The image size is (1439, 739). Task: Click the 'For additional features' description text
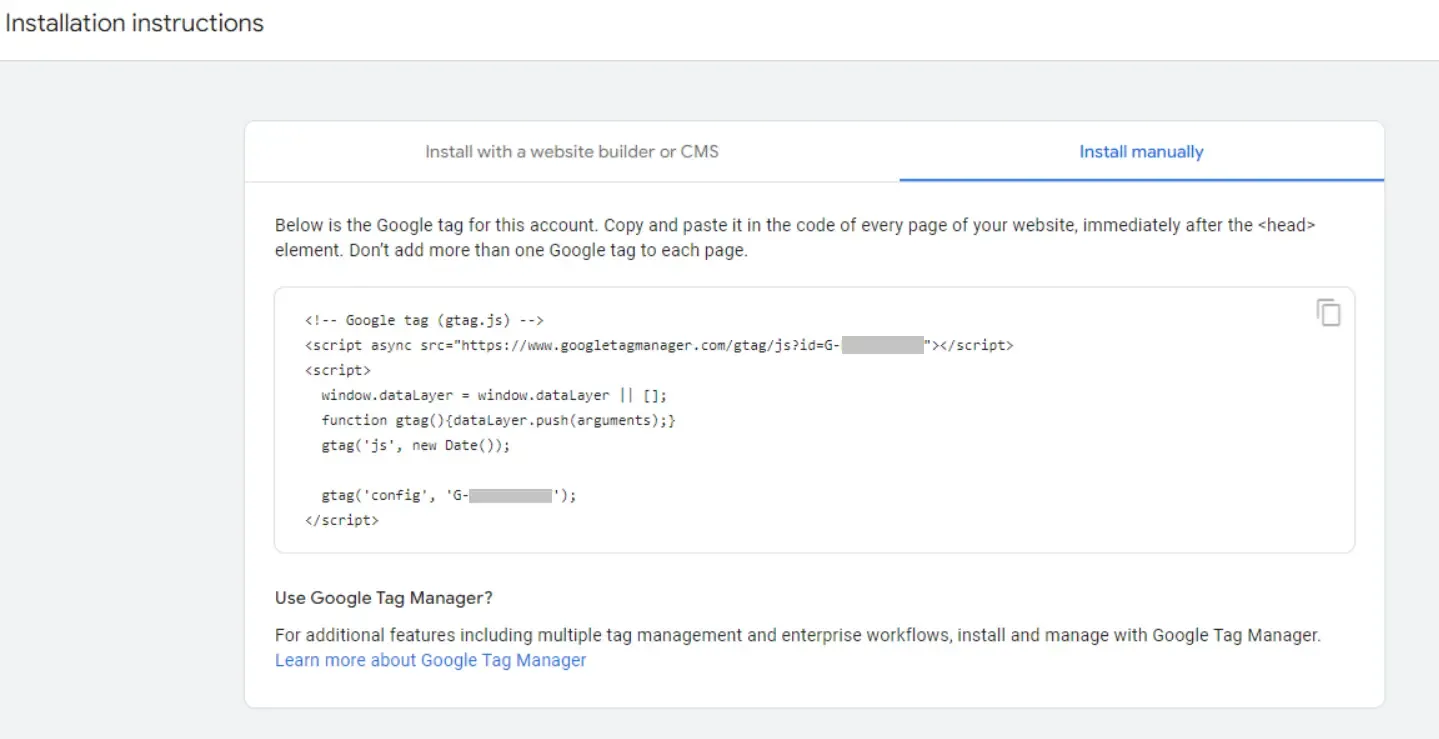coord(798,635)
